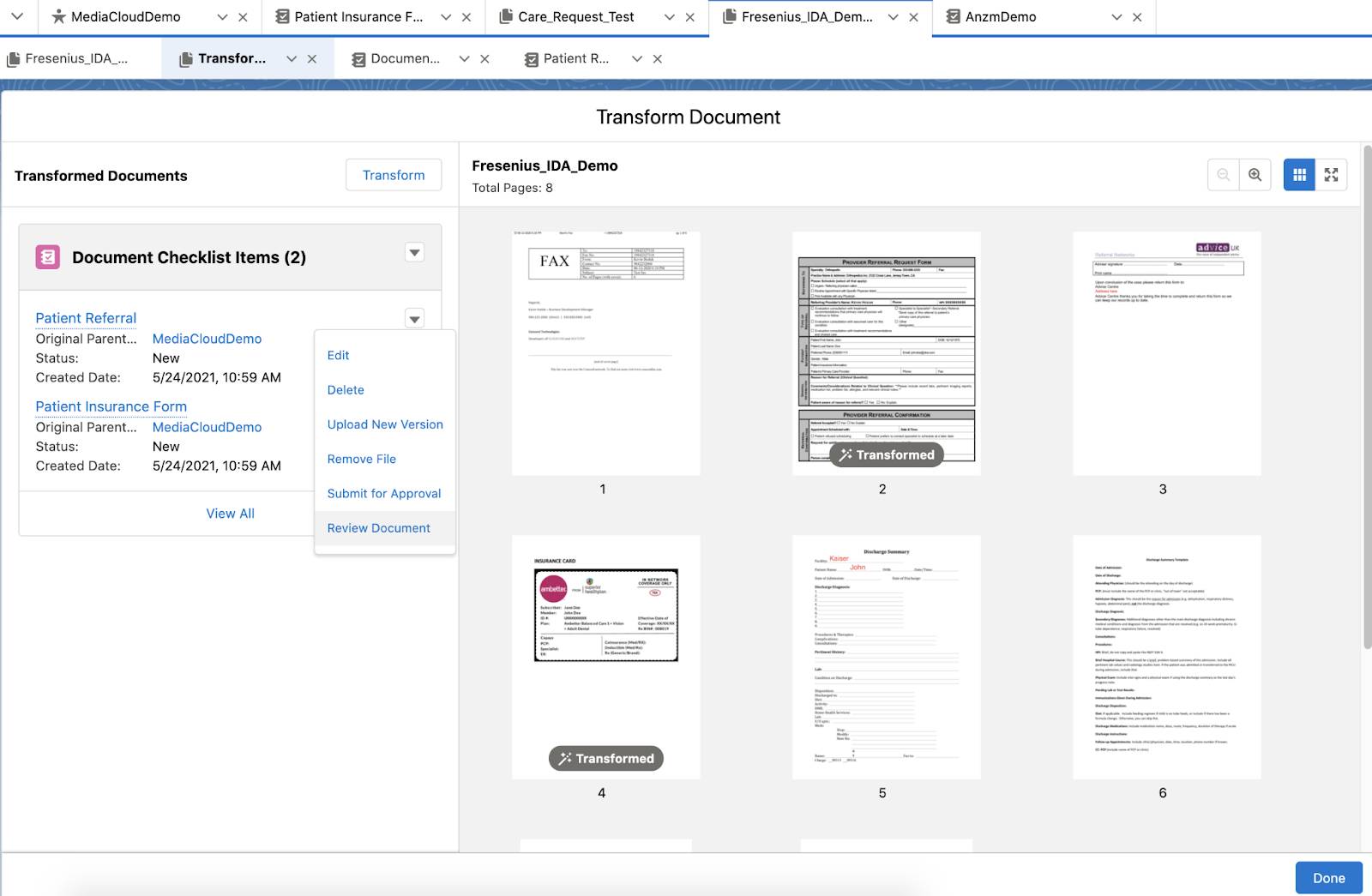Open Document Checklist Items actions dropdown
The image size is (1372, 896).
point(415,253)
